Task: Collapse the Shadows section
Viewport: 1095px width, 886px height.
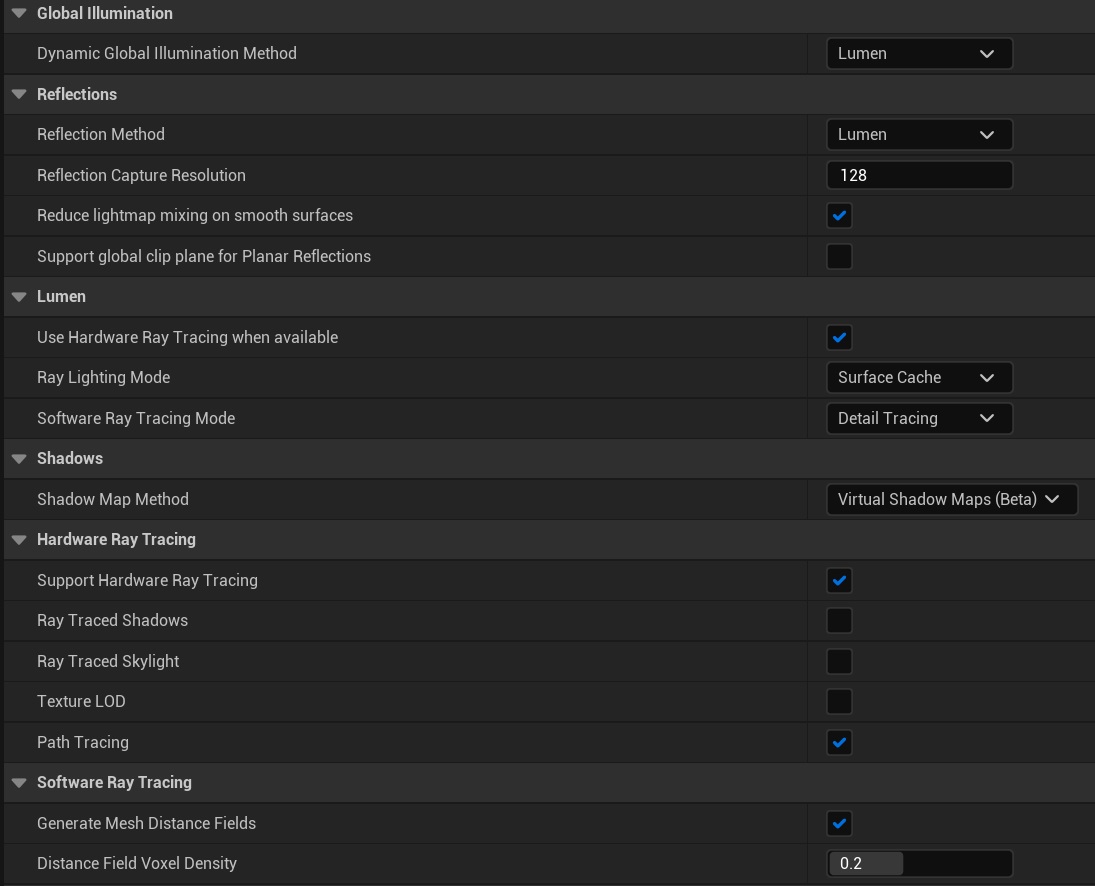Action: [x=19, y=459]
